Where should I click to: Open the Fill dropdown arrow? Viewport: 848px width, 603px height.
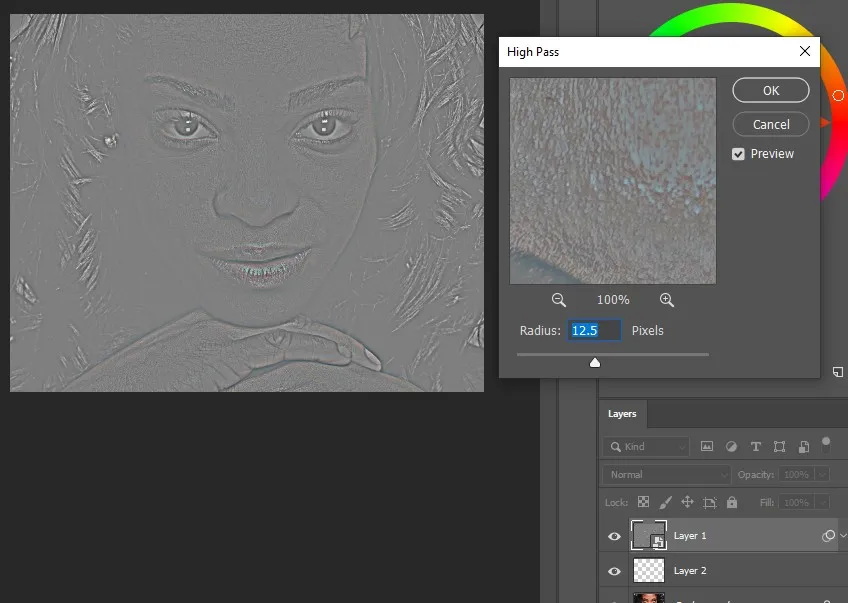pos(823,502)
